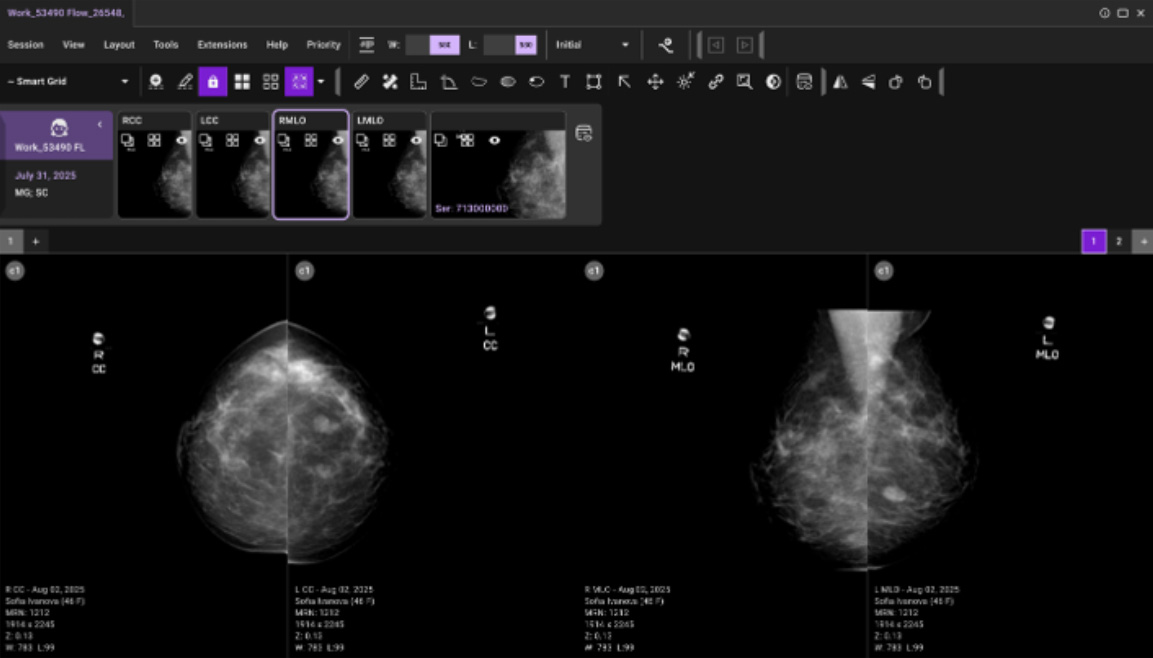The height and width of the screenshot is (658, 1153).
Task: Choose the ellipse ROI tool
Action: tap(507, 82)
